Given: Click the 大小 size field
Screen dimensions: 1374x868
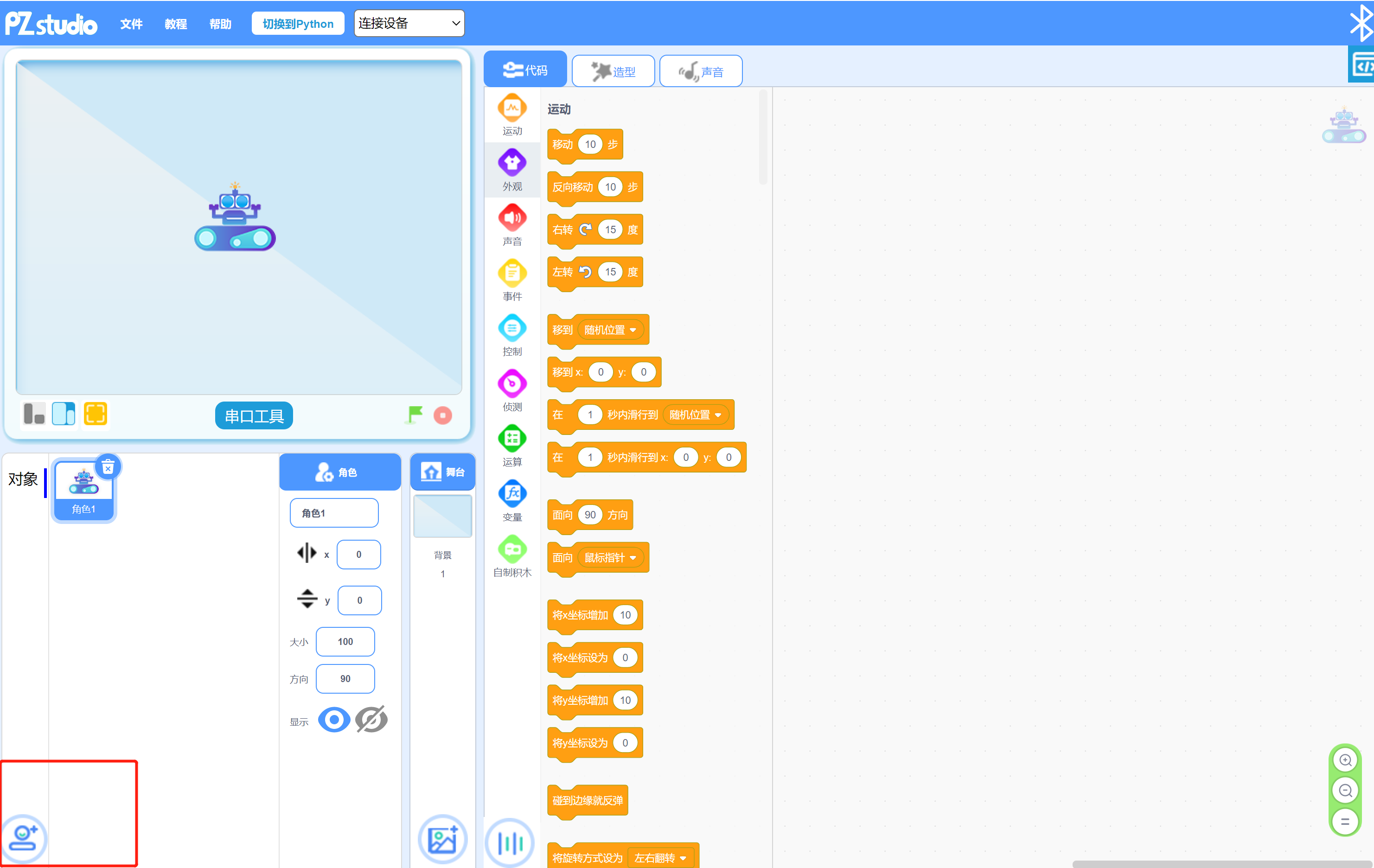Looking at the screenshot, I should point(345,641).
